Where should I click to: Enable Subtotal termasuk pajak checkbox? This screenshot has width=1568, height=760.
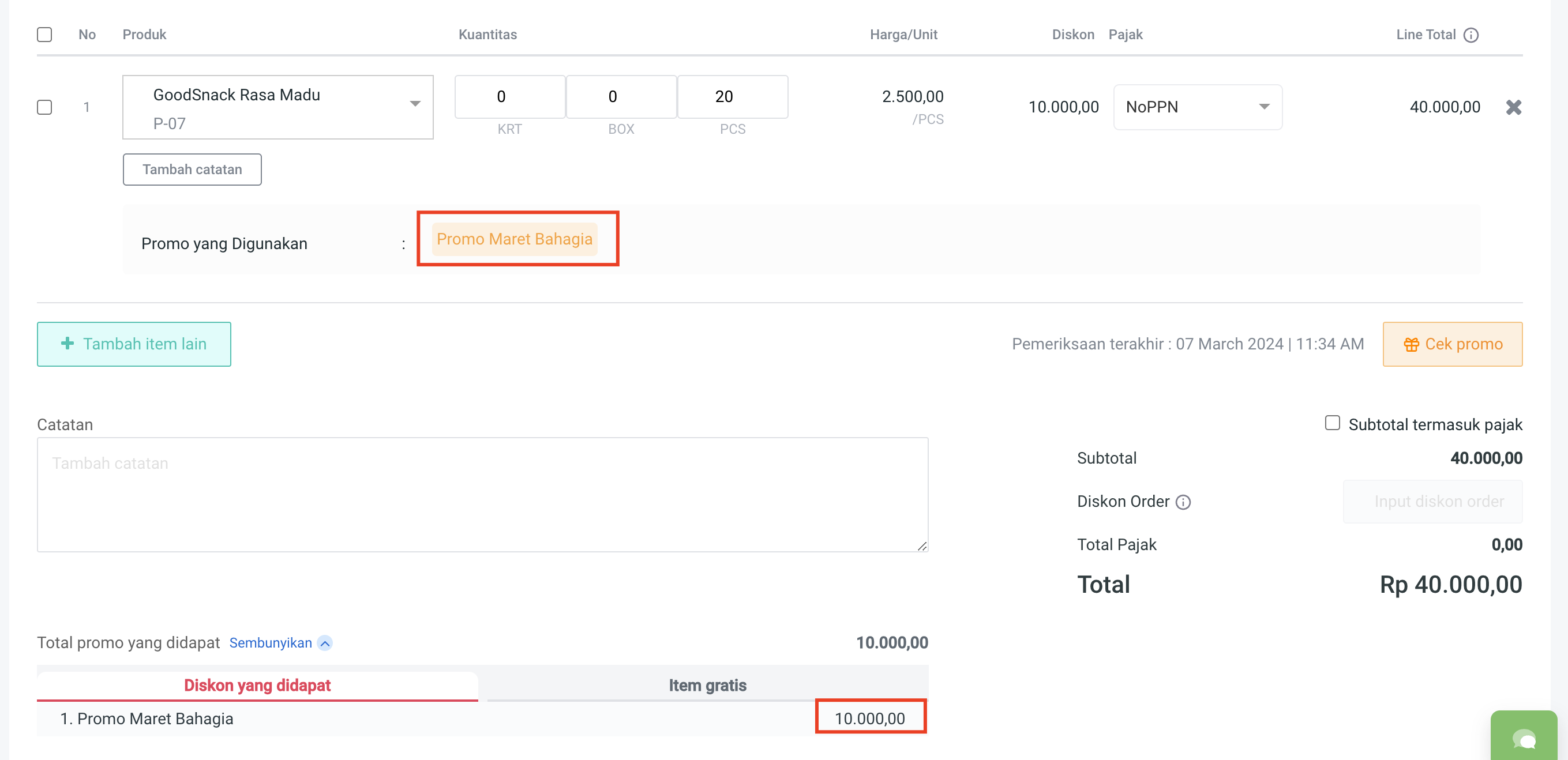[x=1332, y=423]
